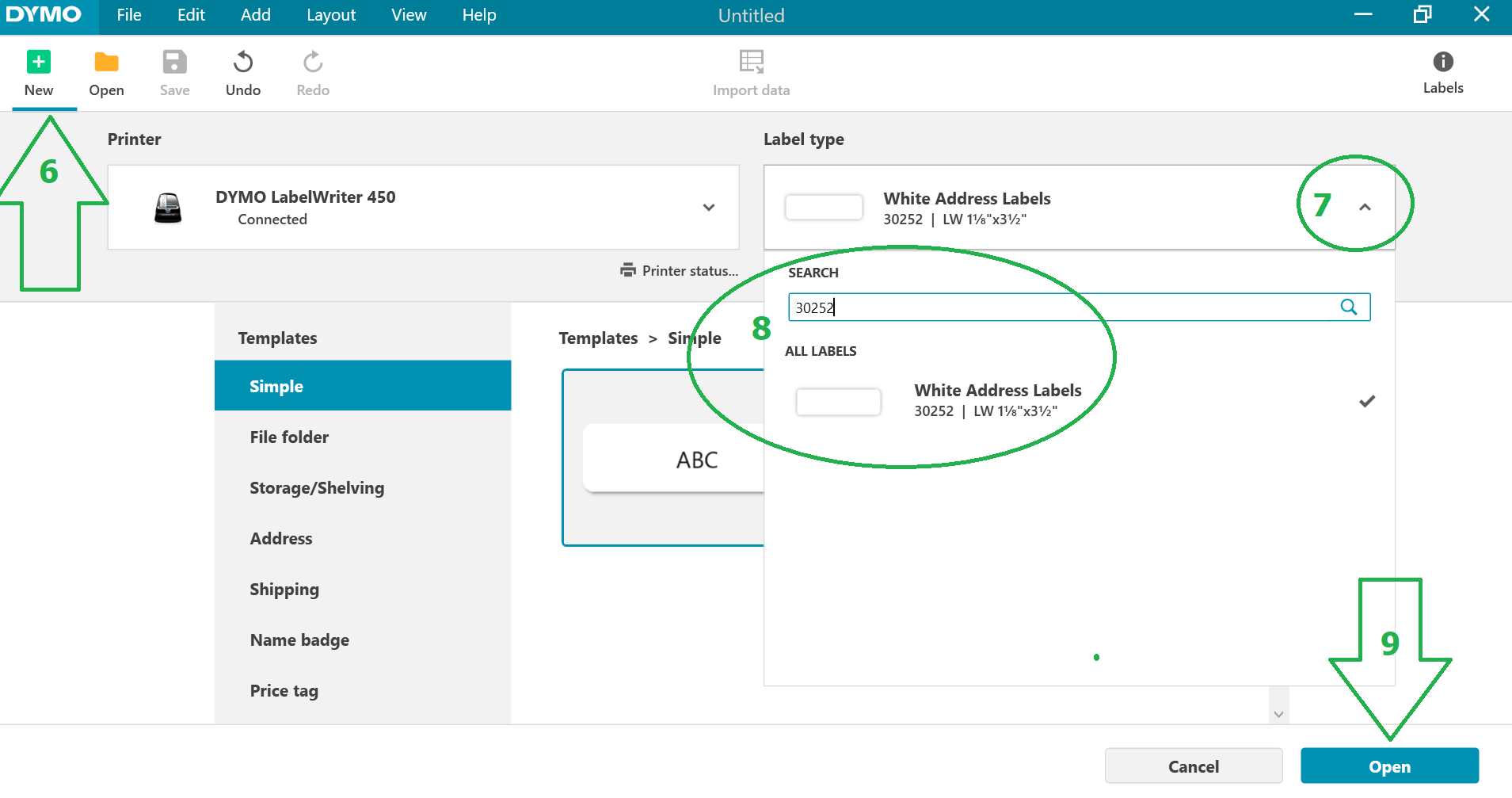This screenshot has height=798, width=1512.
Task: Undo the last action
Action: click(x=242, y=63)
